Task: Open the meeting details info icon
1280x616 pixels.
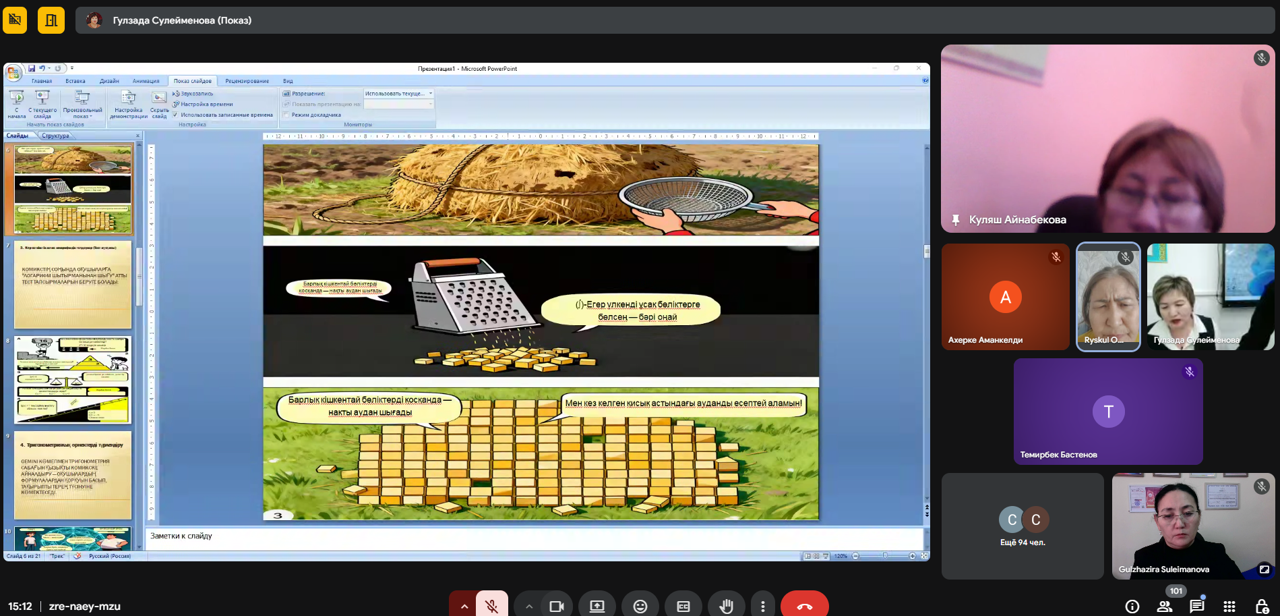Action: [1132, 606]
